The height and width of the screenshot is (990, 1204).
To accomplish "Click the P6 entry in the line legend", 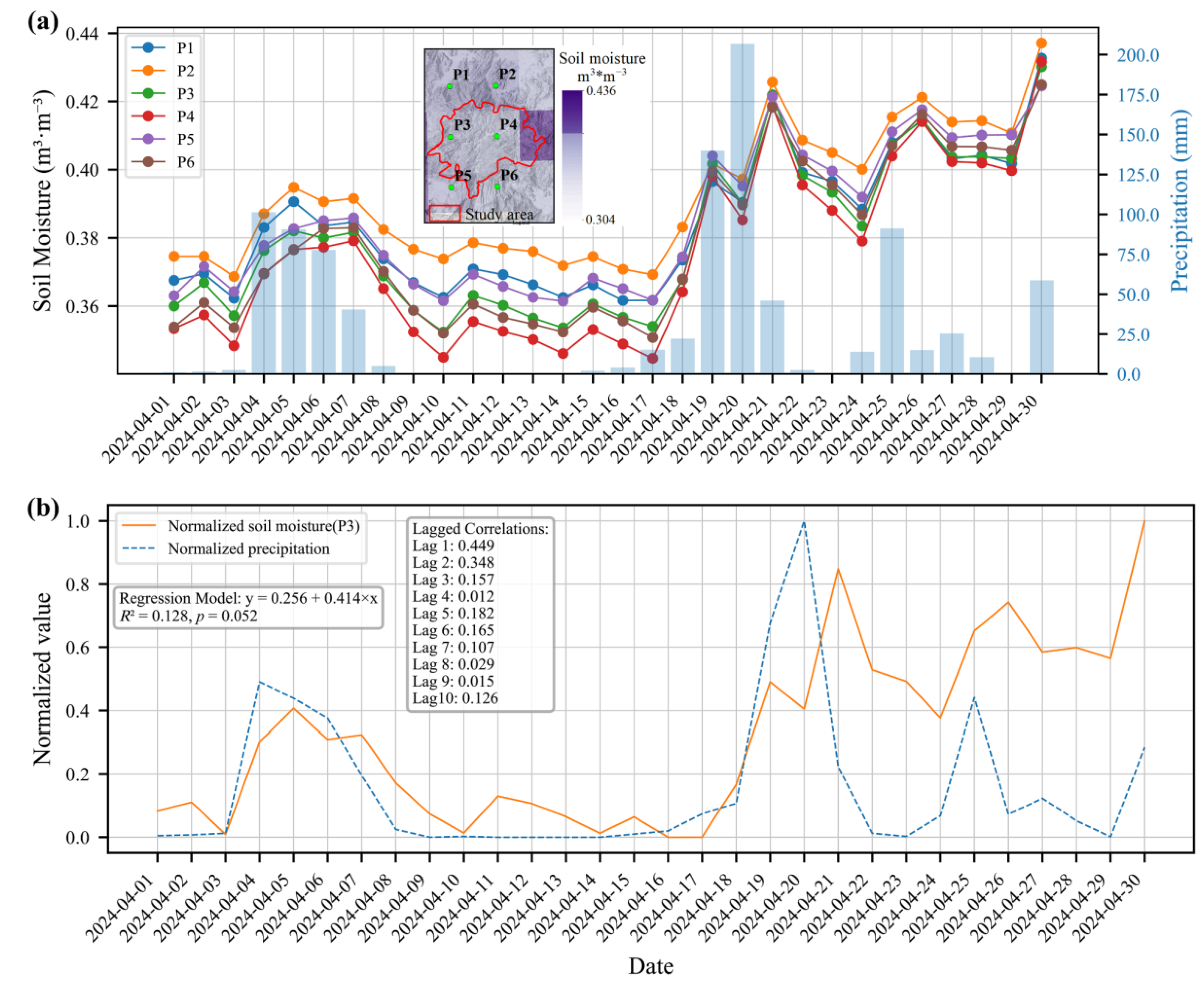I will 163,162.
